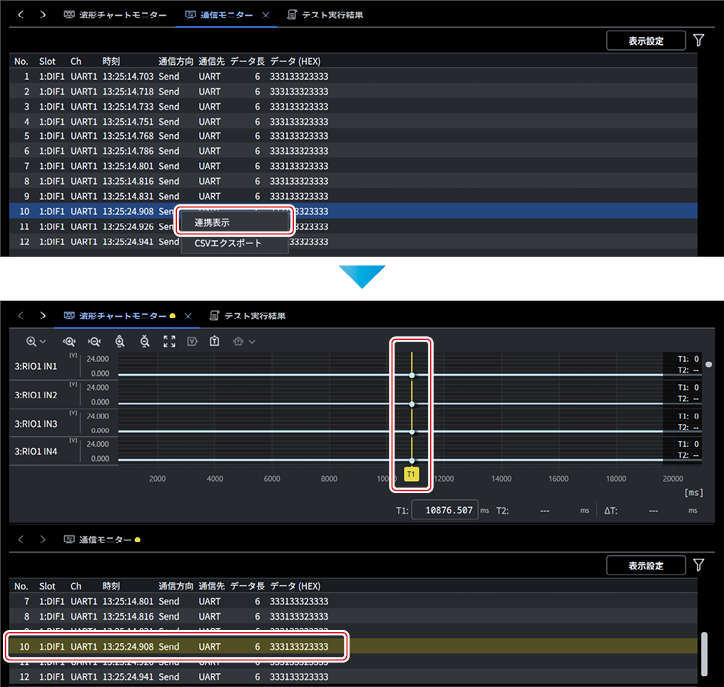Image resolution: width=724 pixels, height=687 pixels.
Task: Zoom out horizontally on the waveform chart
Action: [x=94, y=342]
